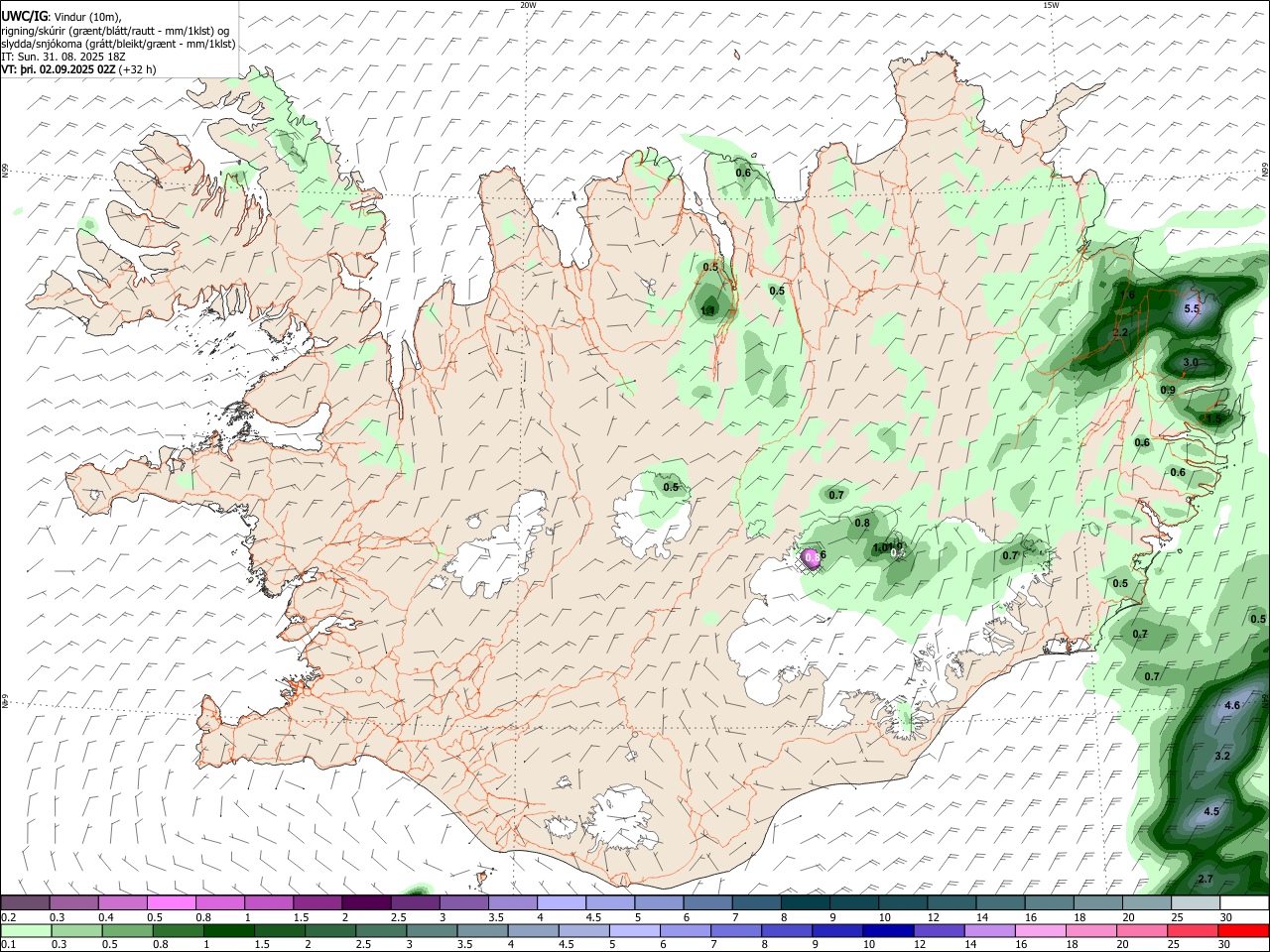Pick the dark mauve 0.2 snow legend swatch
Viewport: 1270px width, 952px height.
point(25,903)
